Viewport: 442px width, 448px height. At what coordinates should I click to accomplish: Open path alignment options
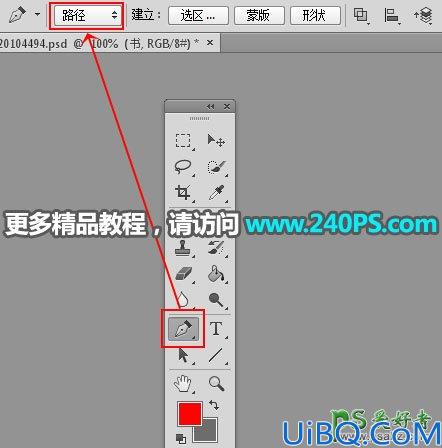pyautogui.click(x=392, y=15)
